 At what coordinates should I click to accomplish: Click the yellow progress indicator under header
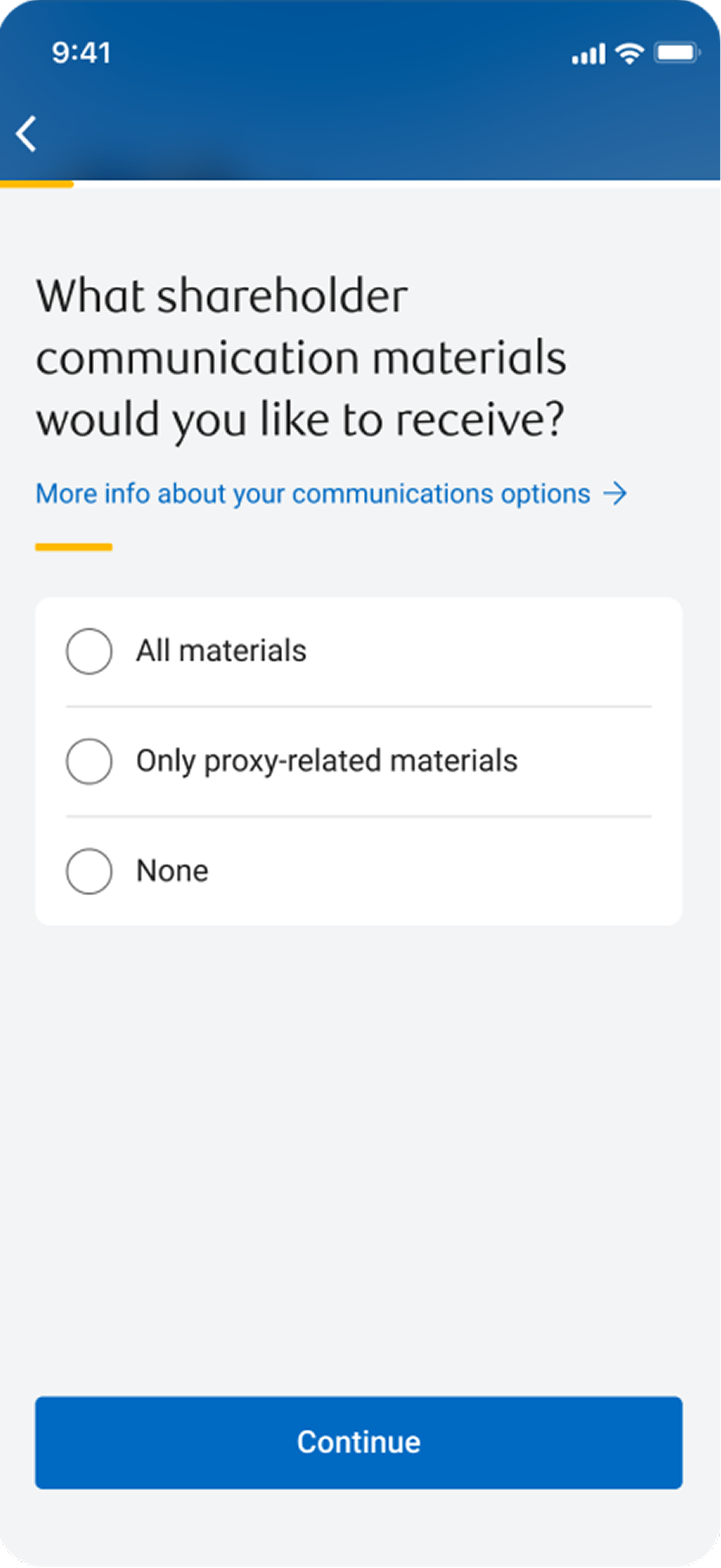point(36,184)
